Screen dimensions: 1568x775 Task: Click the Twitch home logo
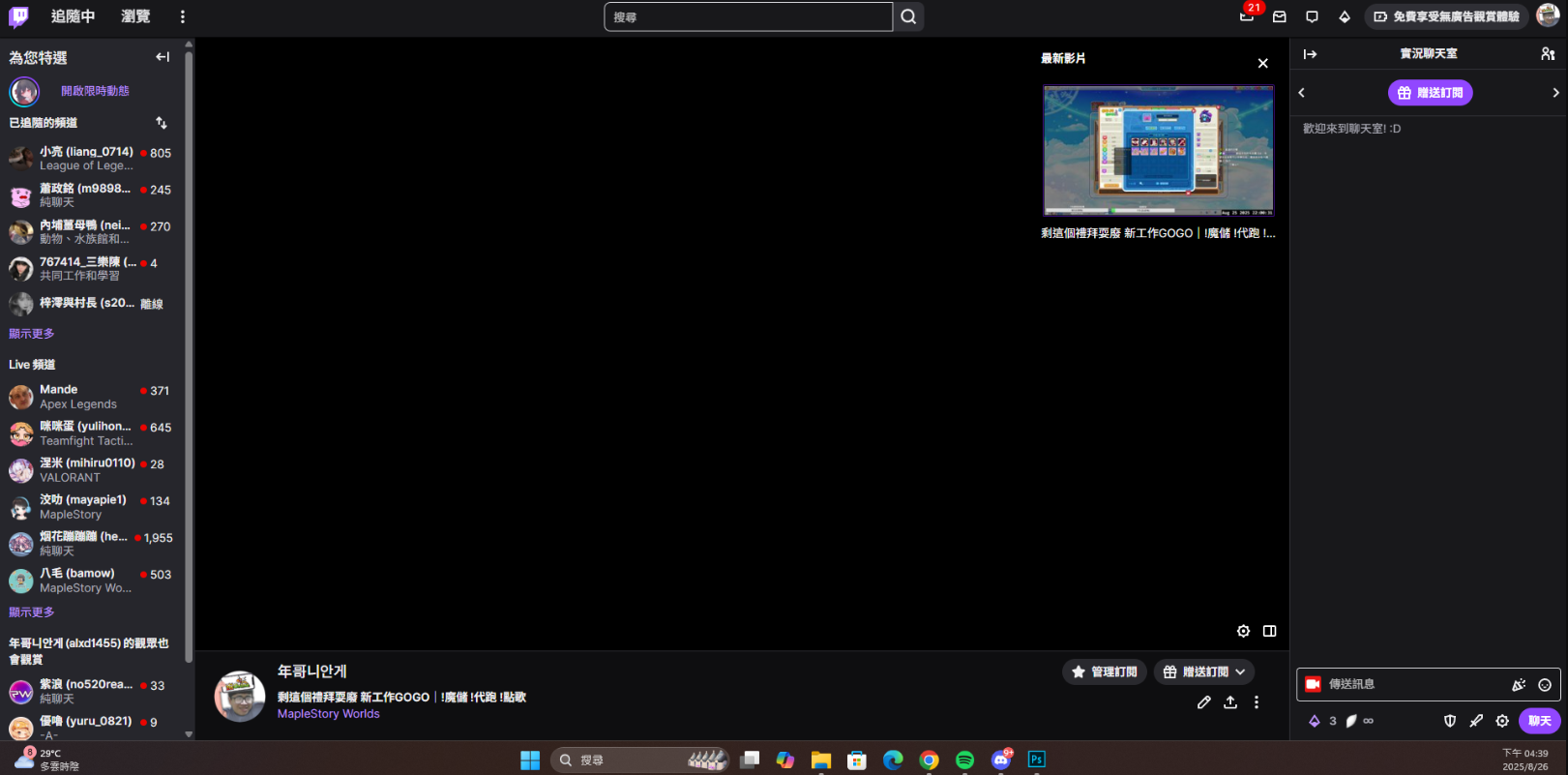18,16
